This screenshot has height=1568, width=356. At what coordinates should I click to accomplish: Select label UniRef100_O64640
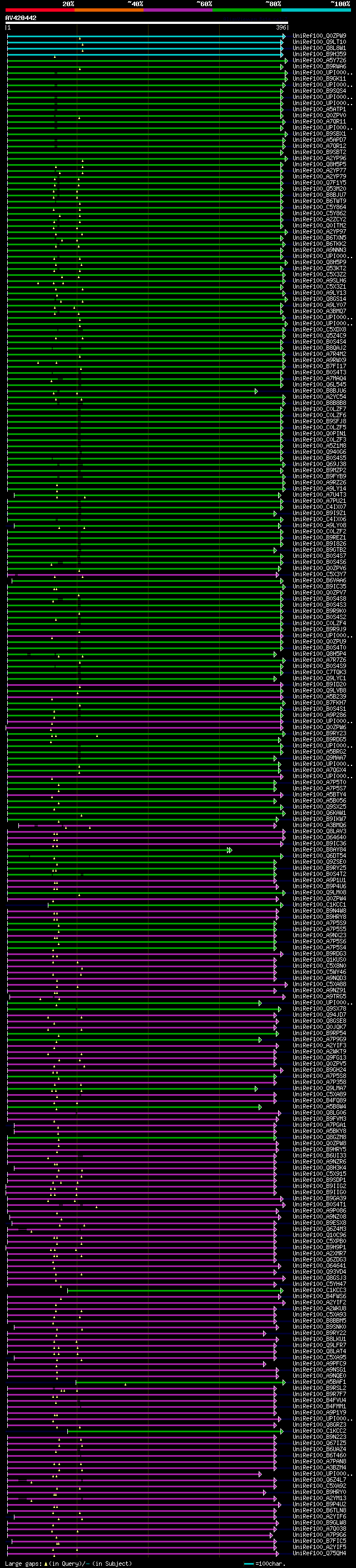click(319, 838)
